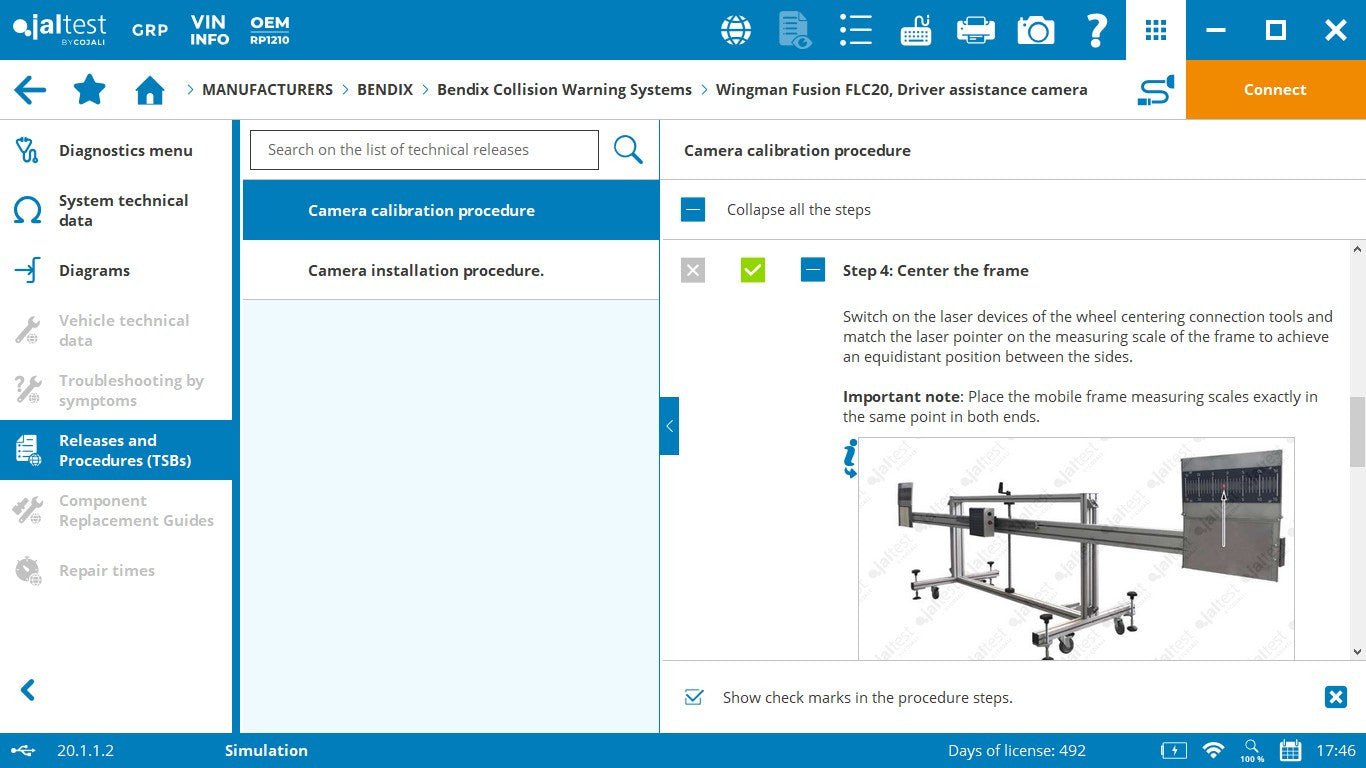This screenshot has height=768, width=1366.
Task: Mark Step 4 with green check
Action: (x=753, y=270)
